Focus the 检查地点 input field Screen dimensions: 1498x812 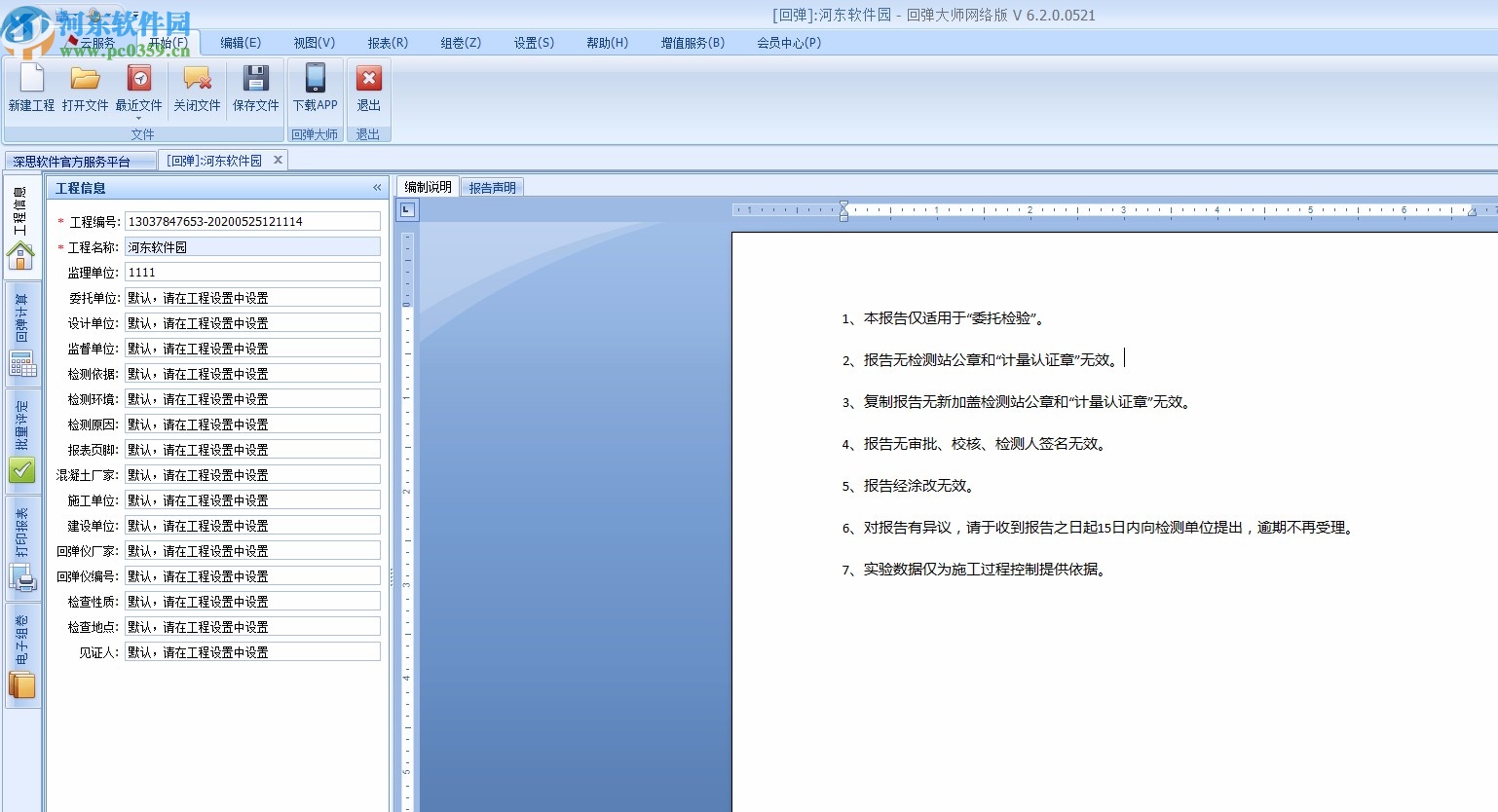pyautogui.click(x=252, y=627)
